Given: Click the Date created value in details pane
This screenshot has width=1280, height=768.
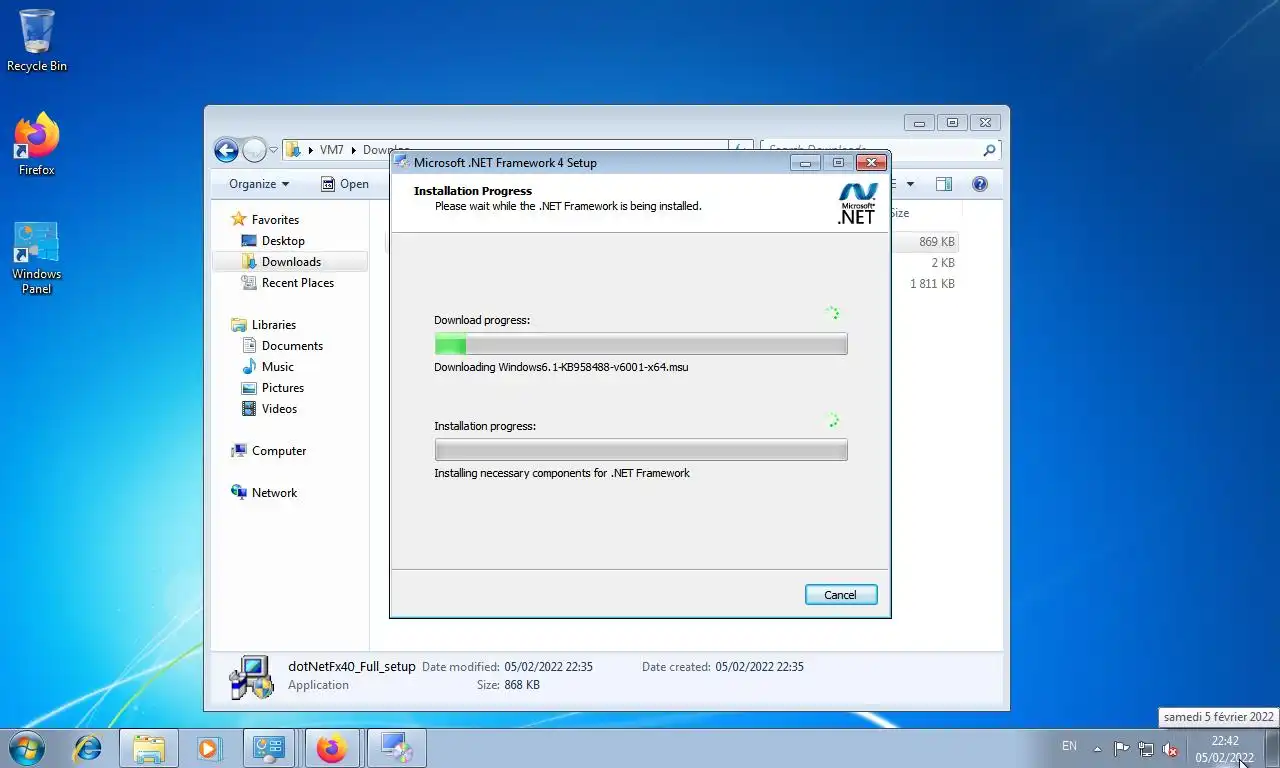Looking at the screenshot, I should (x=759, y=666).
